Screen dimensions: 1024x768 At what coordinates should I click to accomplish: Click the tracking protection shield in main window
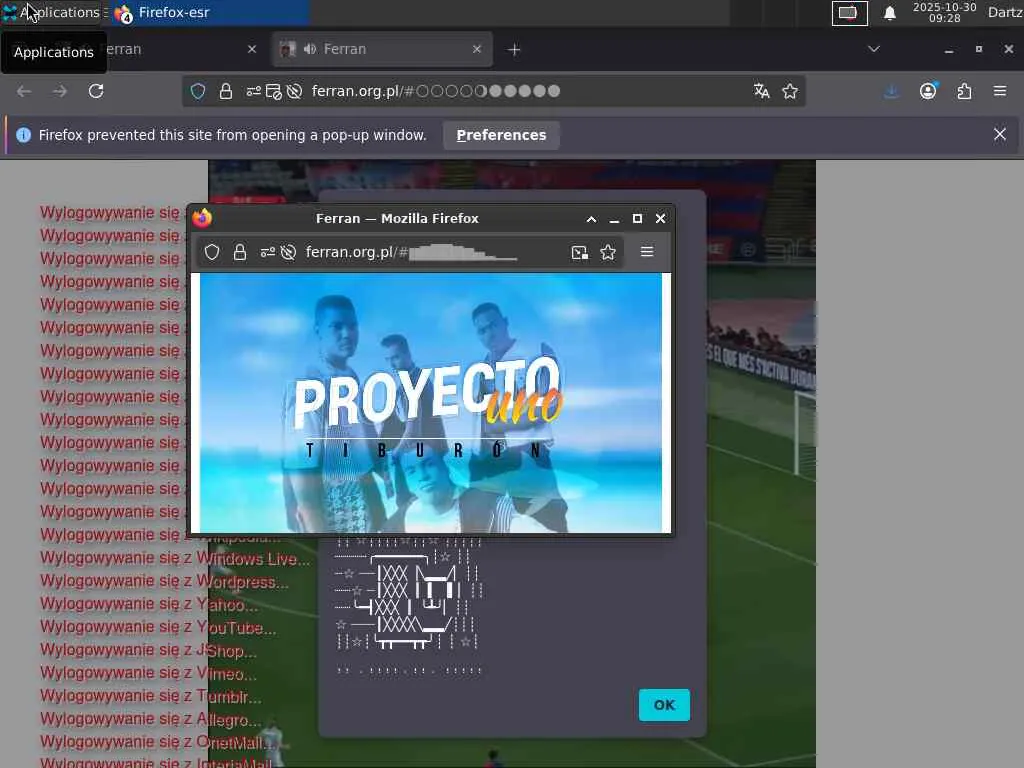(x=198, y=91)
